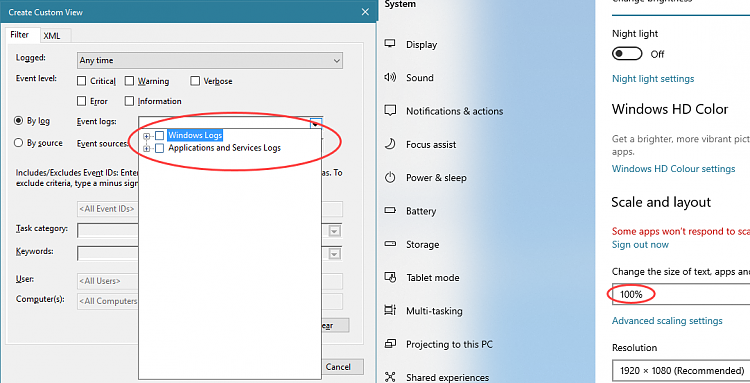Viewport: 750px width, 383px height.
Task: Click into the All Users field
Action: coord(108,281)
